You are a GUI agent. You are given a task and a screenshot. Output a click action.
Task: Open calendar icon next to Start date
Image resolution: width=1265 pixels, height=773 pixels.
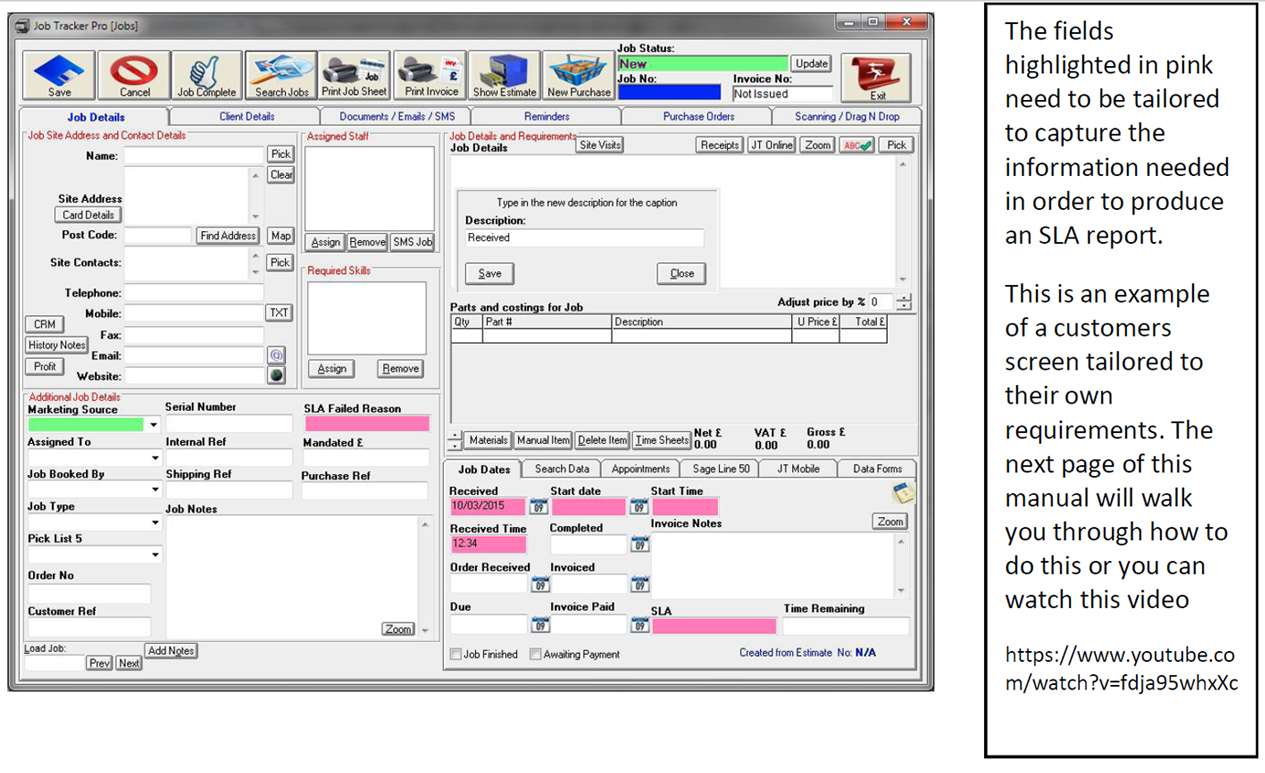tap(640, 506)
